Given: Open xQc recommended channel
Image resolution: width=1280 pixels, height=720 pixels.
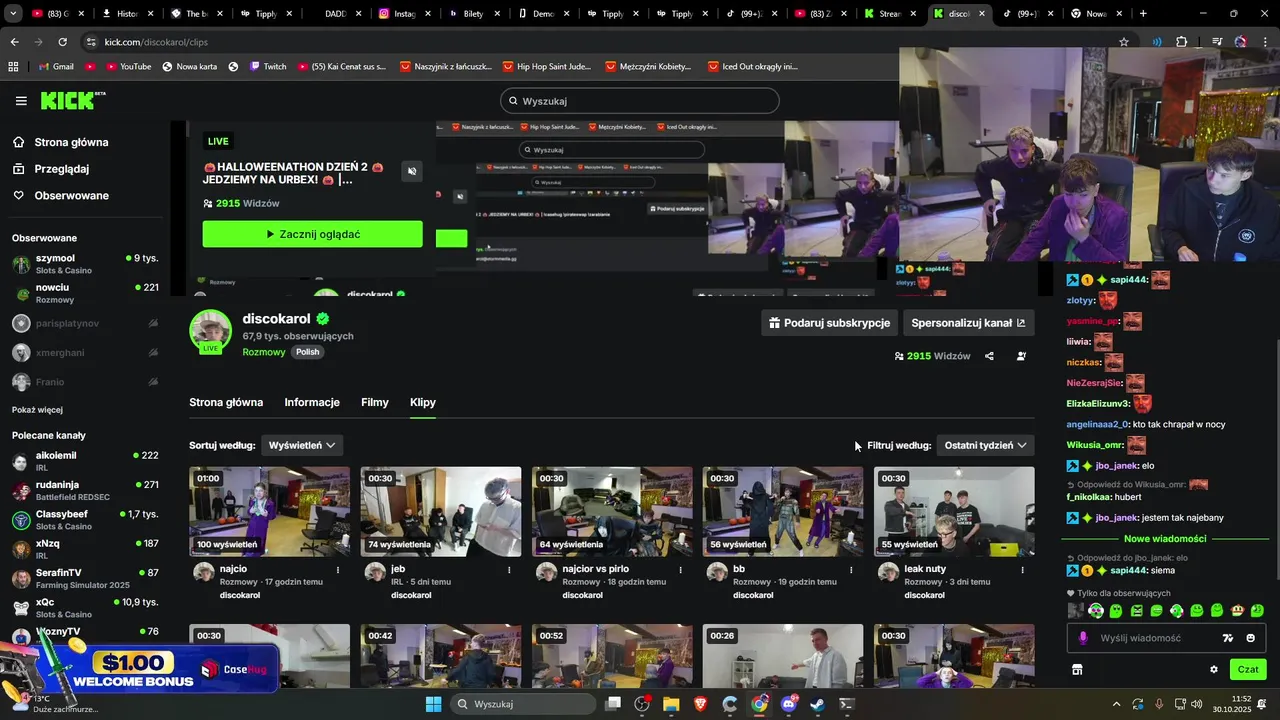Looking at the screenshot, I should [x=85, y=608].
